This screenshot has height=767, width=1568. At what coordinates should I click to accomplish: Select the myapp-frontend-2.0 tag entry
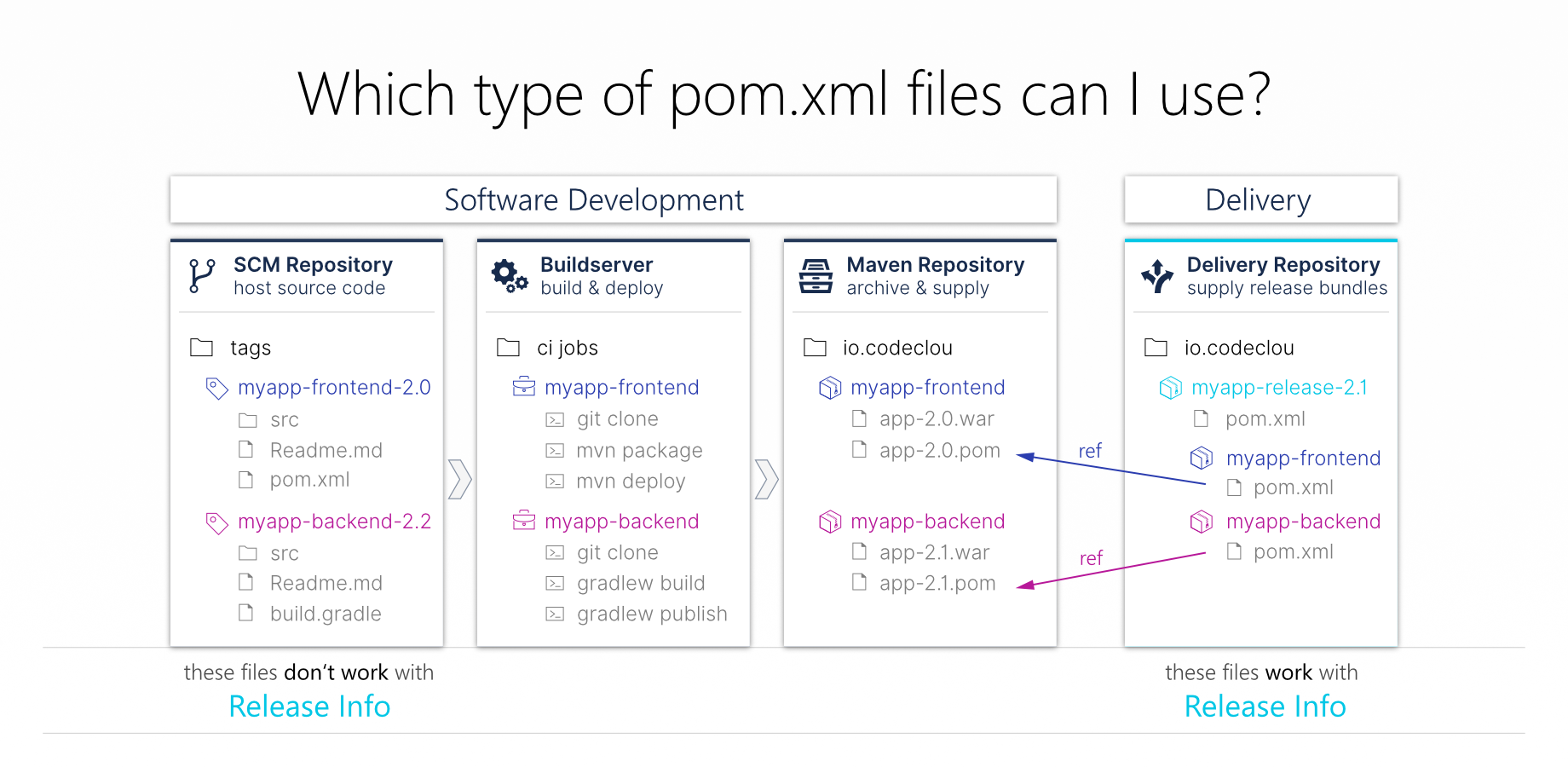pyautogui.click(x=335, y=388)
